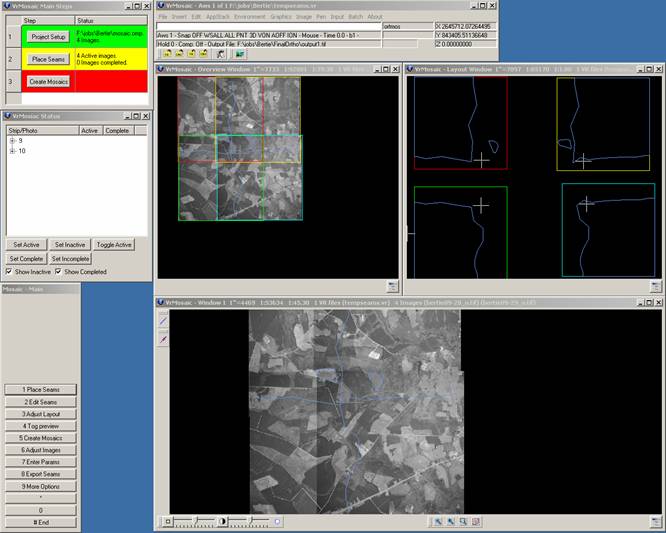The image size is (666, 533).
Task: Click the Toggle Active button
Action: point(114,245)
